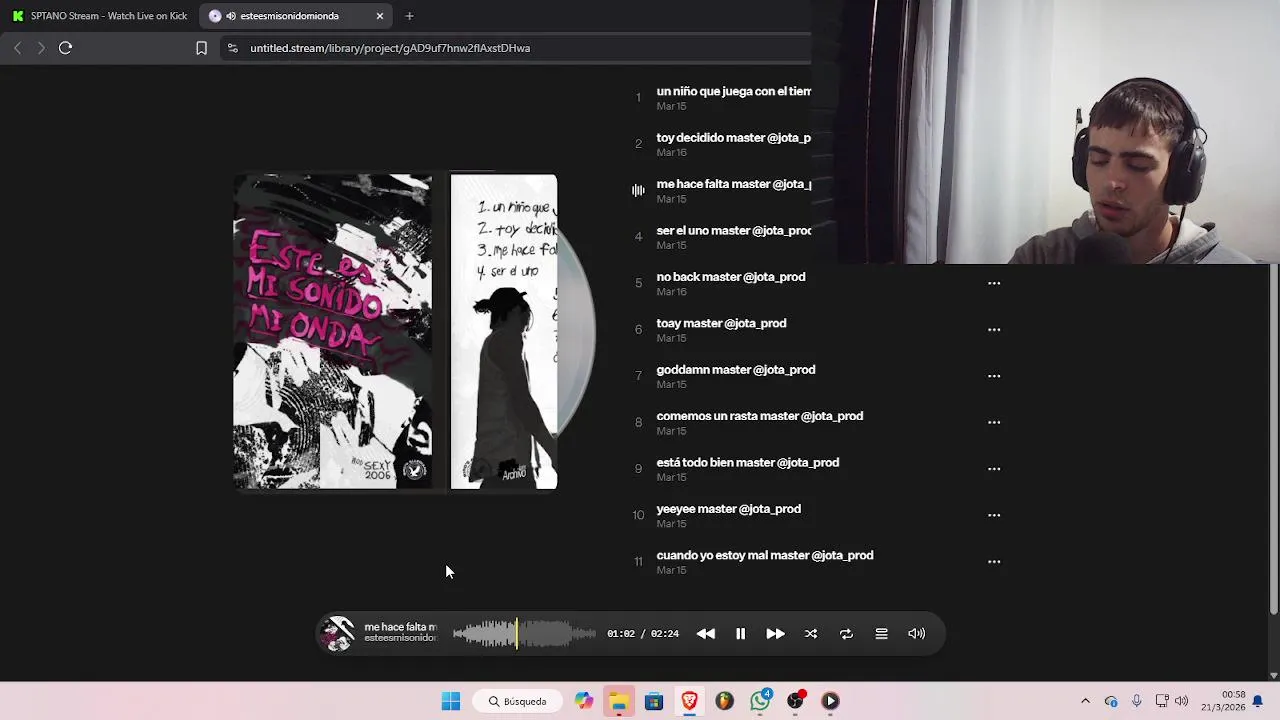Click the Búsqueda taskbar search box
The width and height of the screenshot is (1280, 720).
point(518,701)
